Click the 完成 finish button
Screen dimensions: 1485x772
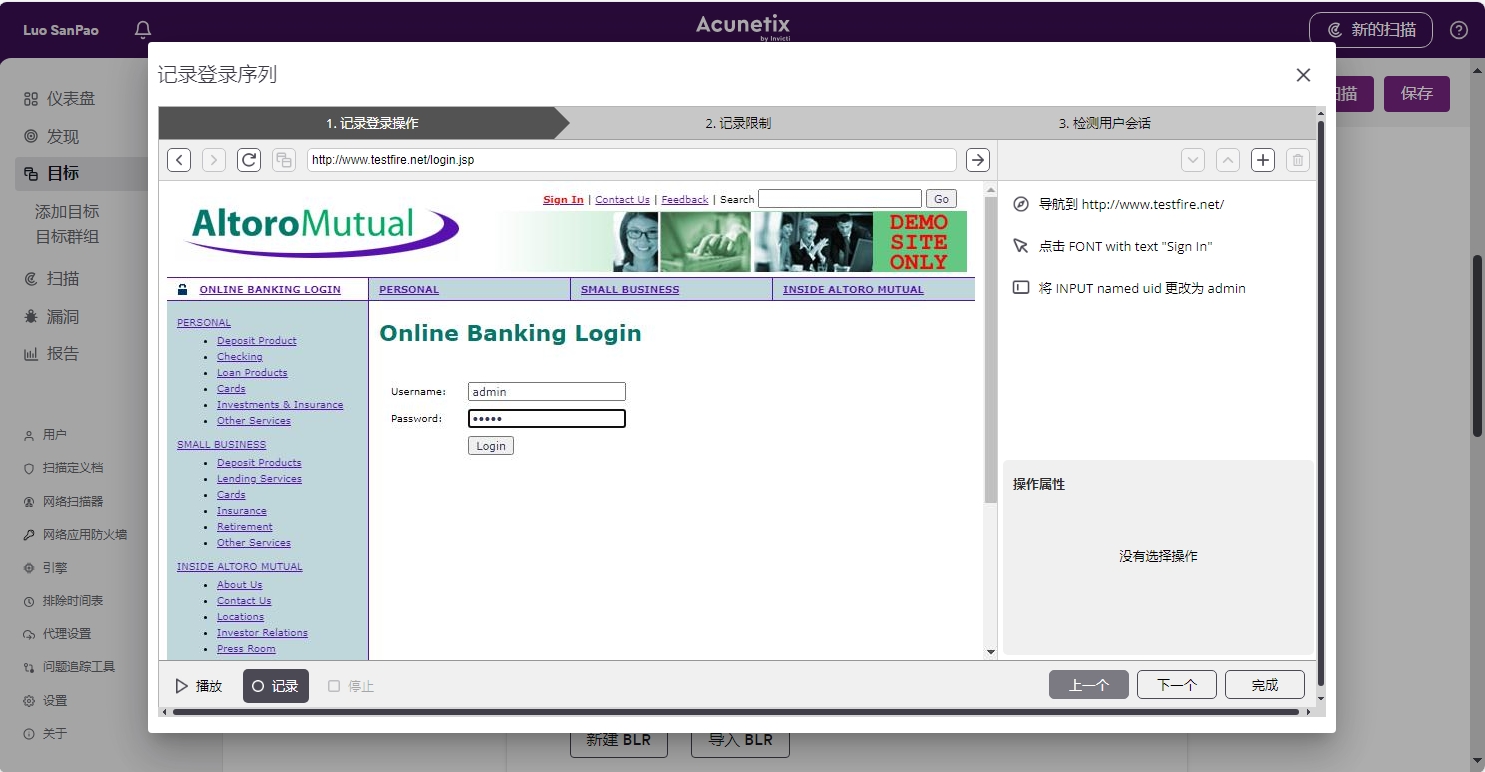tap(1265, 685)
